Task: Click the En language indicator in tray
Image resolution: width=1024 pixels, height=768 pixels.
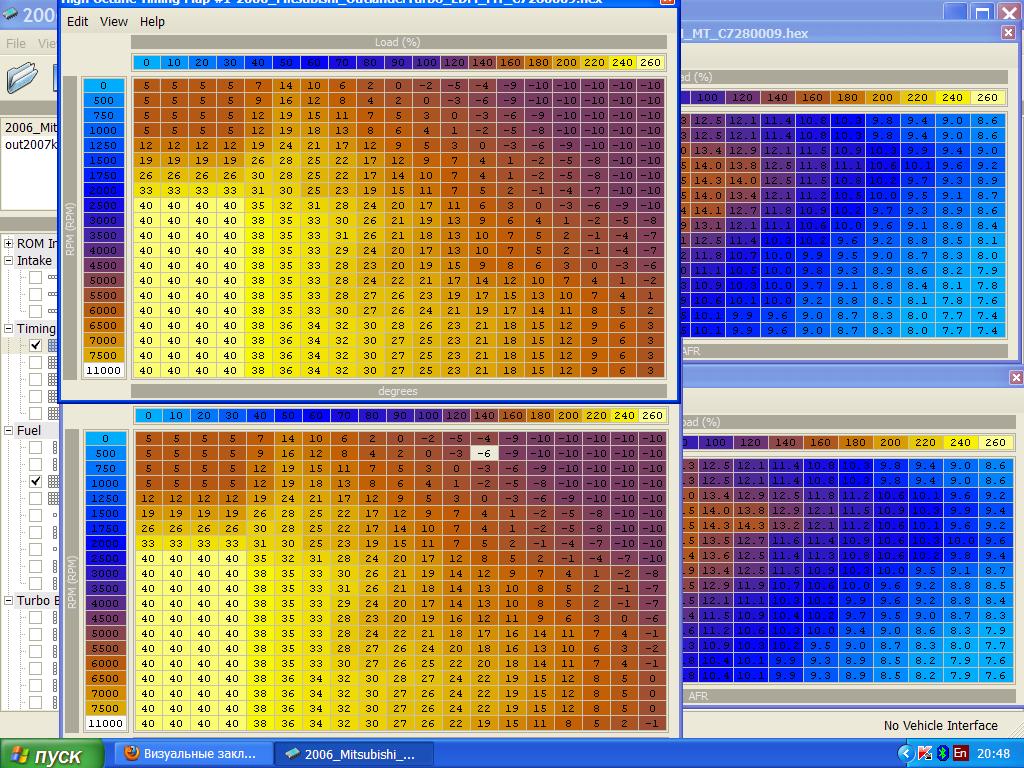Action: [x=960, y=753]
